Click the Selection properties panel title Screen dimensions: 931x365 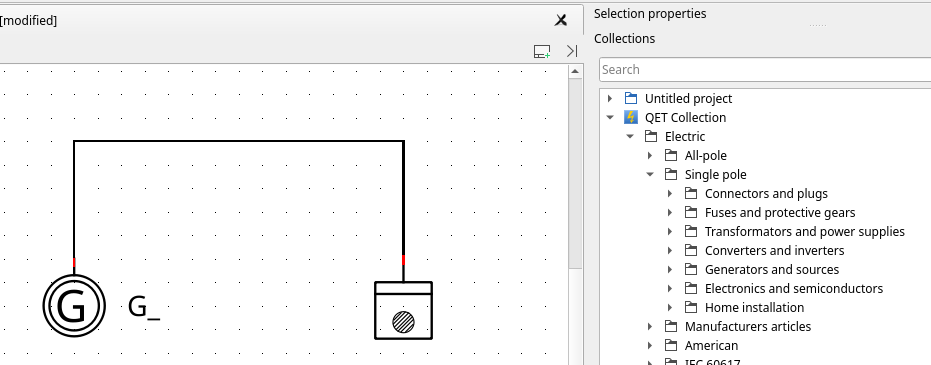point(650,13)
